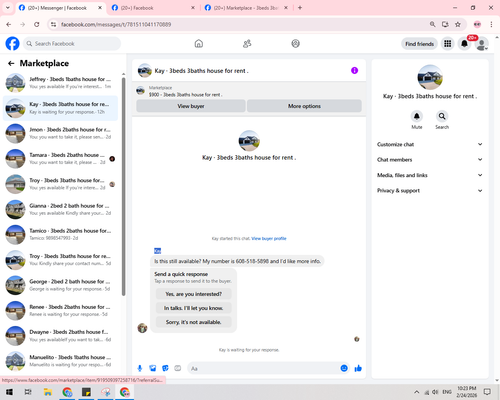Send 'In talks. I'll let you know.' response
The height and width of the screenshot is (400, 500).
(x=193, y=308)
